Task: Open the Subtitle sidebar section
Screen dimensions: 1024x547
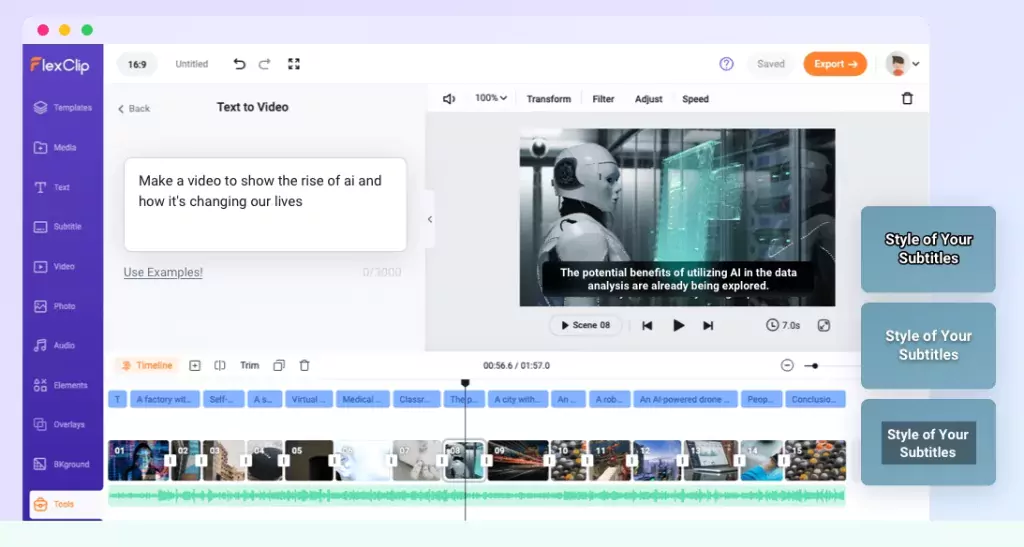Action: [57, 227]
